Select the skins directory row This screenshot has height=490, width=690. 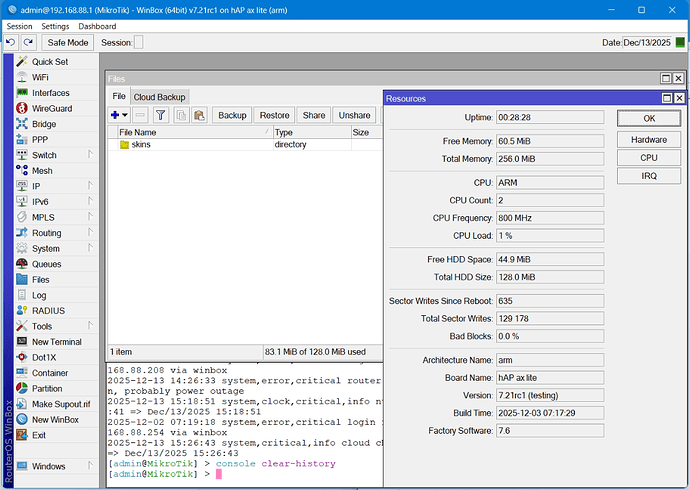pos(245,145)
